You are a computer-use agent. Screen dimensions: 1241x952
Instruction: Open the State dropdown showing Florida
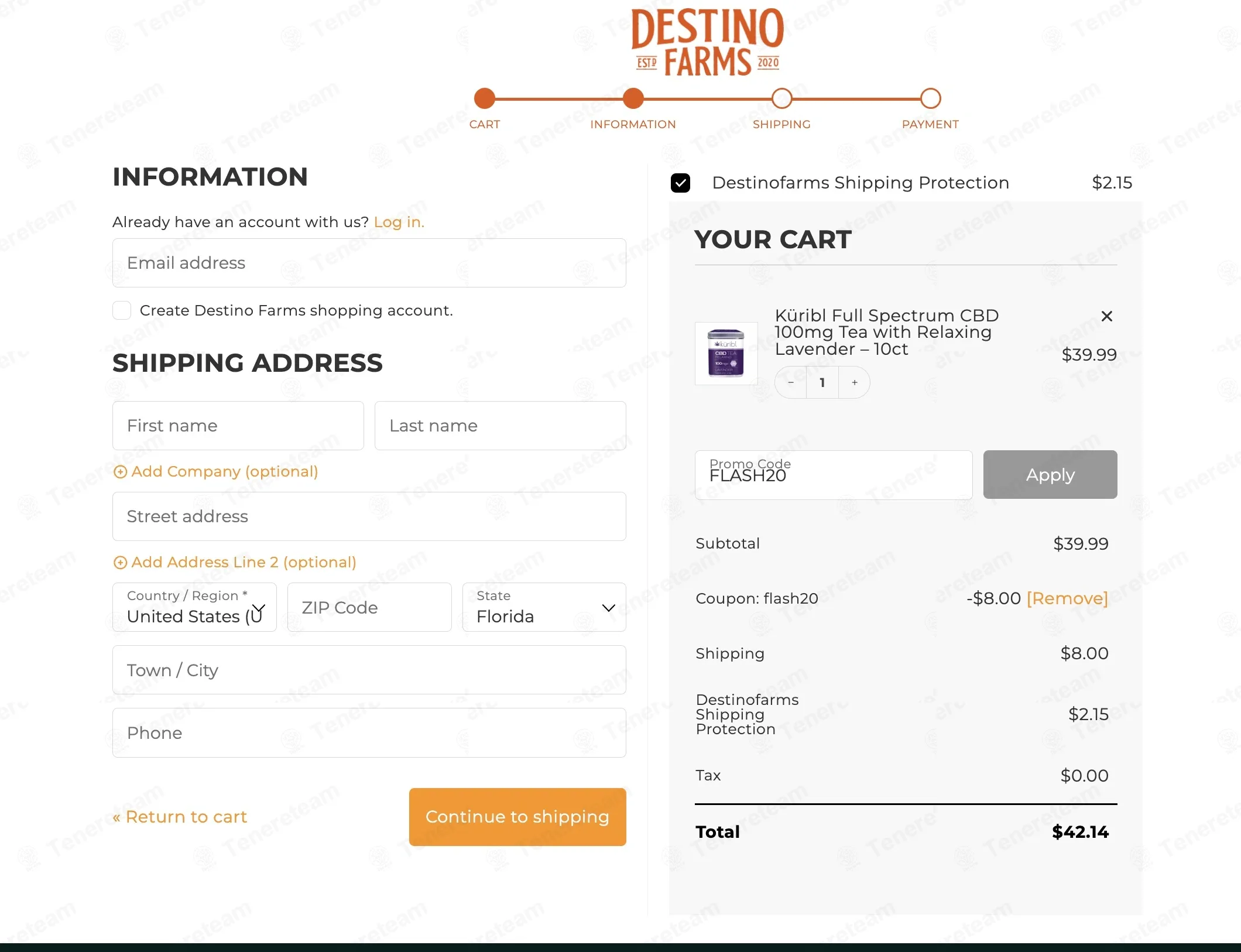click(544, 607)
